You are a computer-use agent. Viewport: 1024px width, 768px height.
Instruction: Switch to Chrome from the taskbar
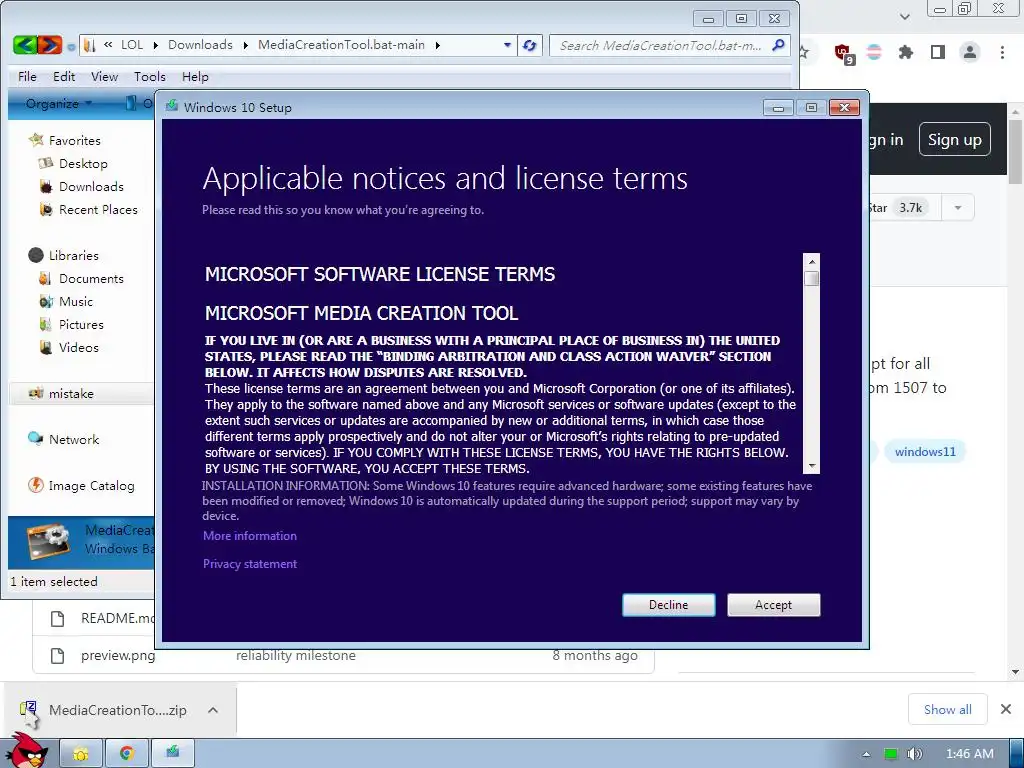coord(127,754)
